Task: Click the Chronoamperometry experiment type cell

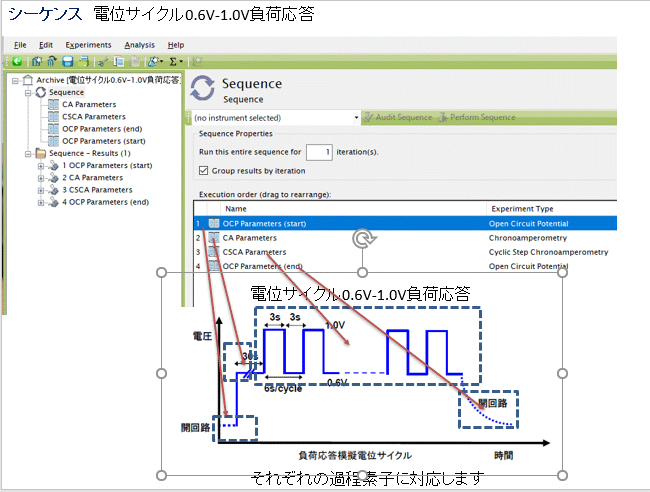Action: pos(528,238)
